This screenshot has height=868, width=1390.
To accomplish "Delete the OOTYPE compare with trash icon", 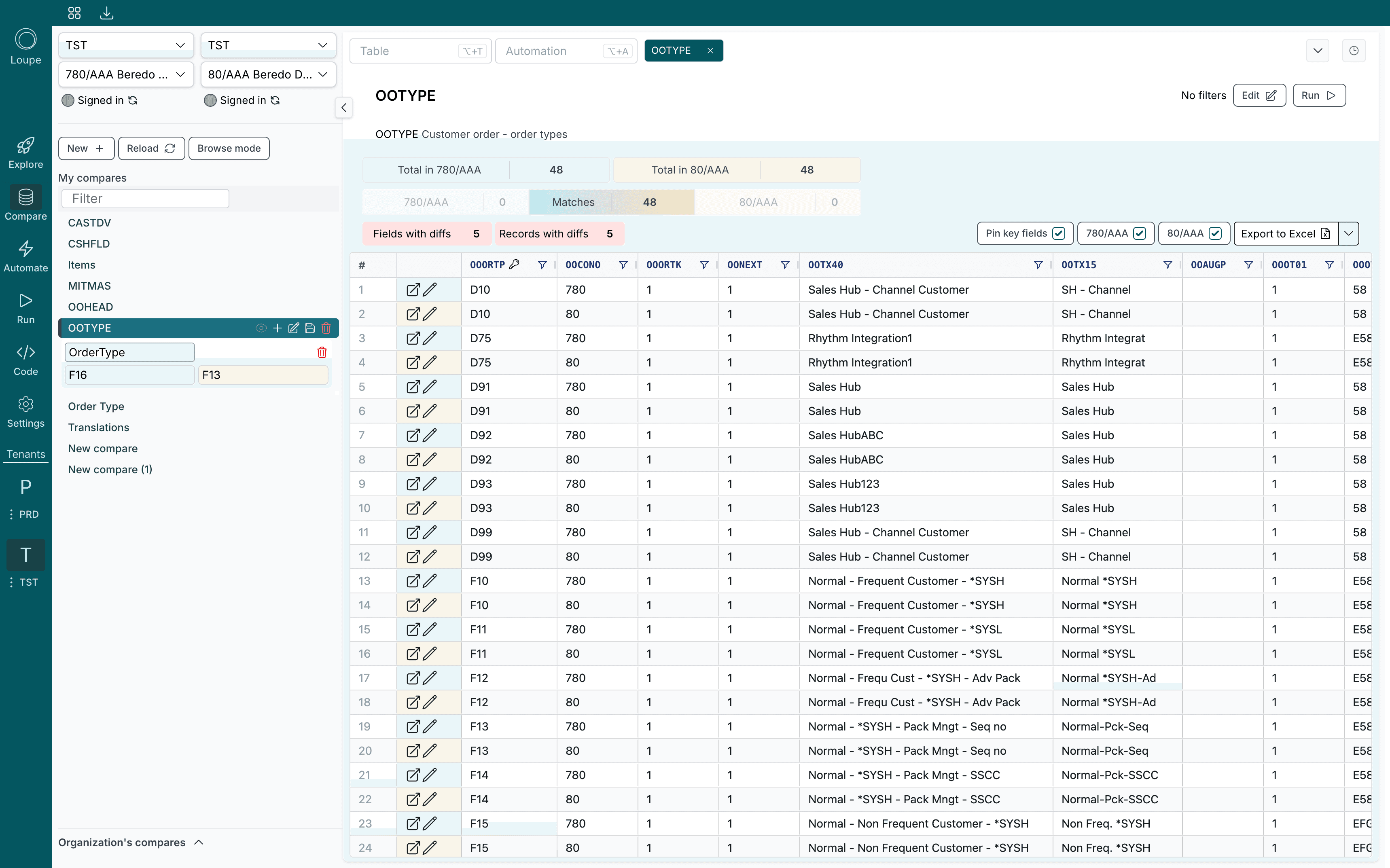I will [326, 328].
